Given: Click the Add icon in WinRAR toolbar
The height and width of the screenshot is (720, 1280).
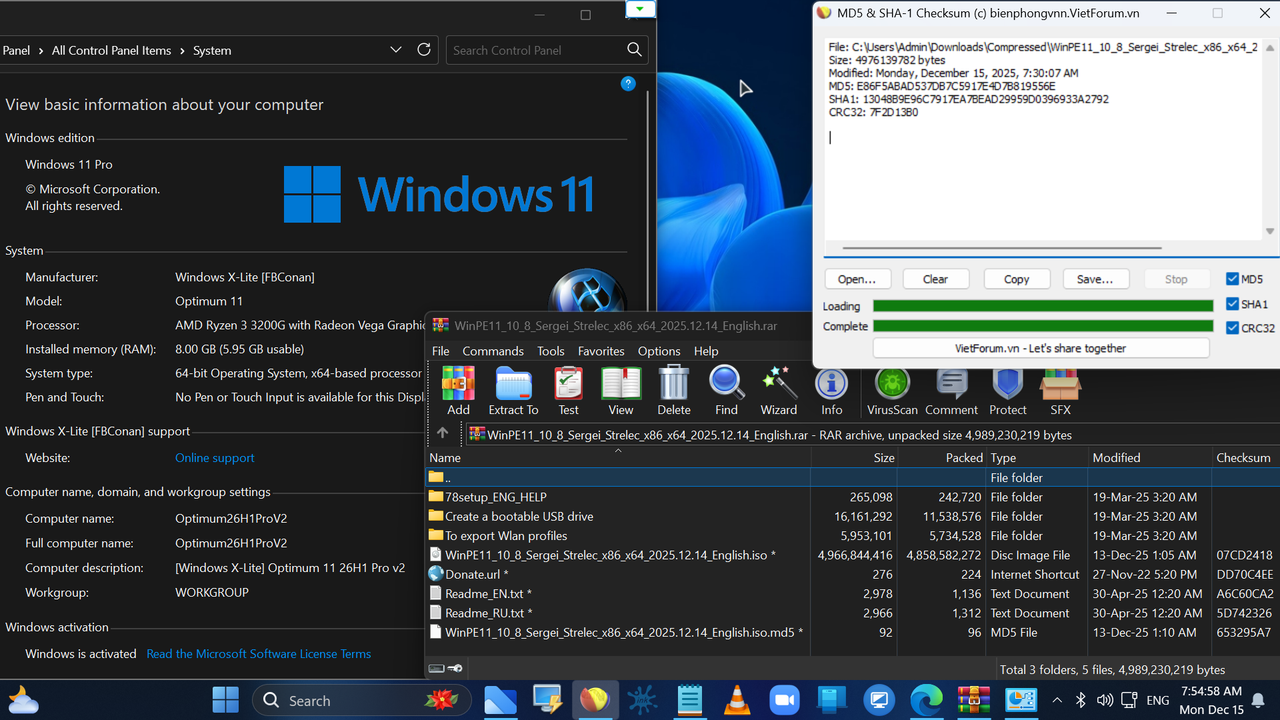Looking at the screenshot, I should click(x=458, y=390).
